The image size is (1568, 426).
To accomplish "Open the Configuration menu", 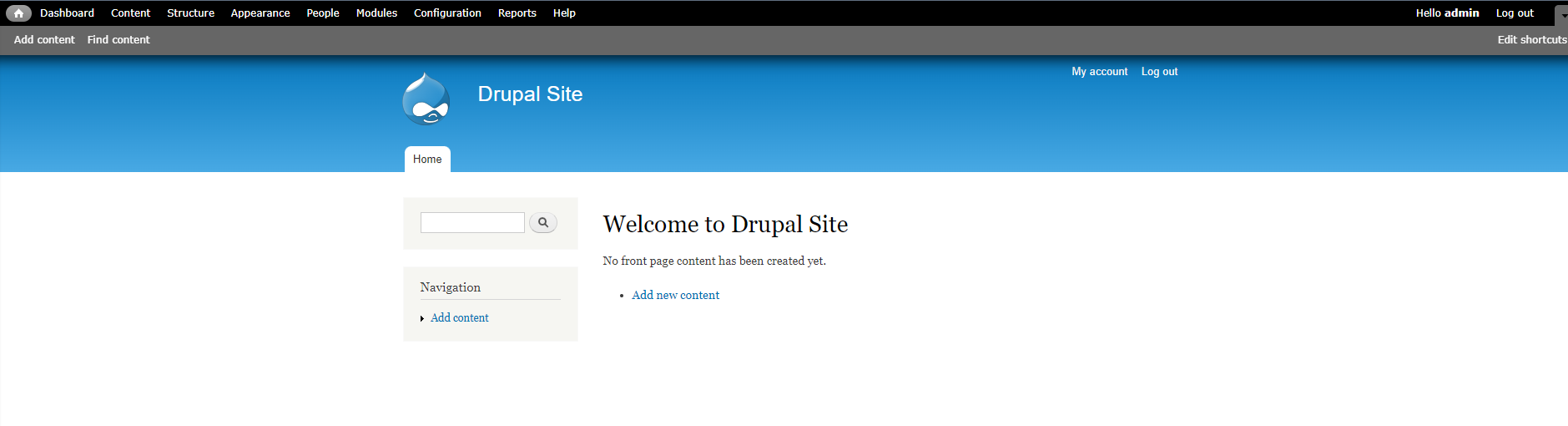I will pos(447,13).
